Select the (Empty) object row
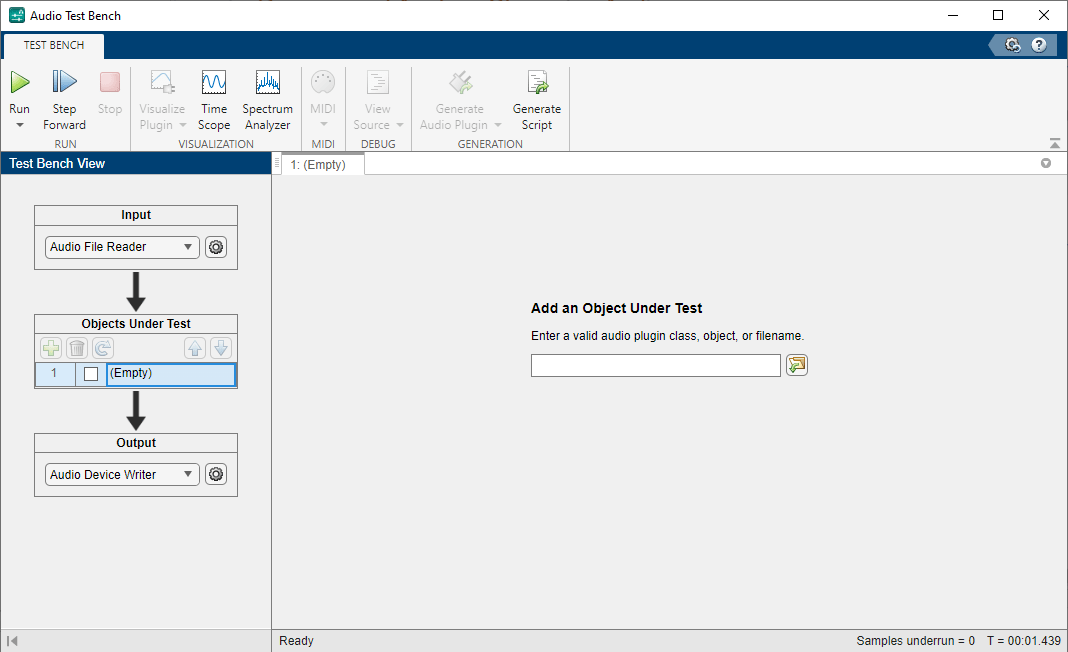The height and width of the screenshot is (652, 1068). (x=171, y=375)
